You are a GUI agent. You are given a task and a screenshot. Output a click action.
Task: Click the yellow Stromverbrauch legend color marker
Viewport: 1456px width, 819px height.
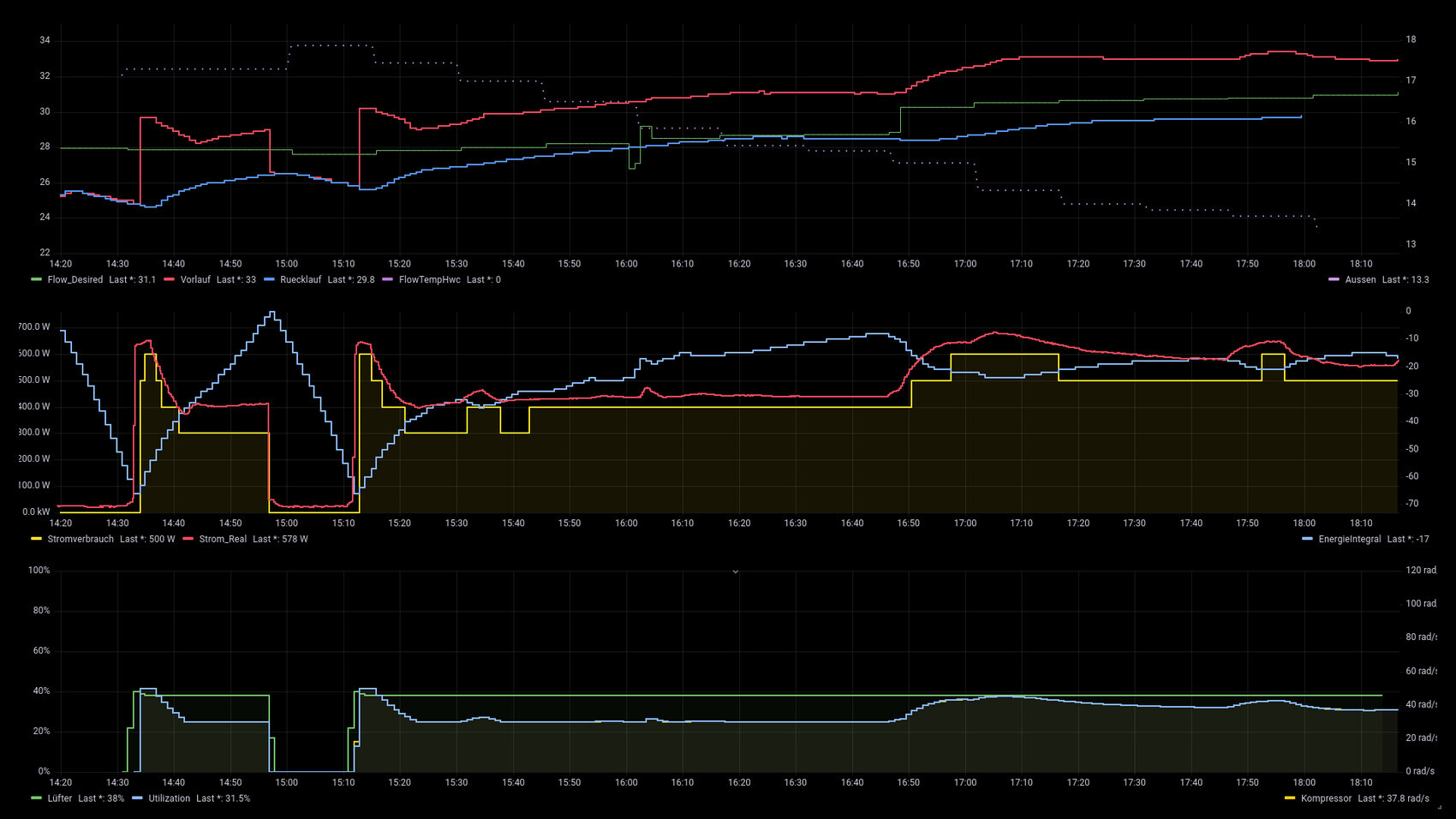point(36,540)
